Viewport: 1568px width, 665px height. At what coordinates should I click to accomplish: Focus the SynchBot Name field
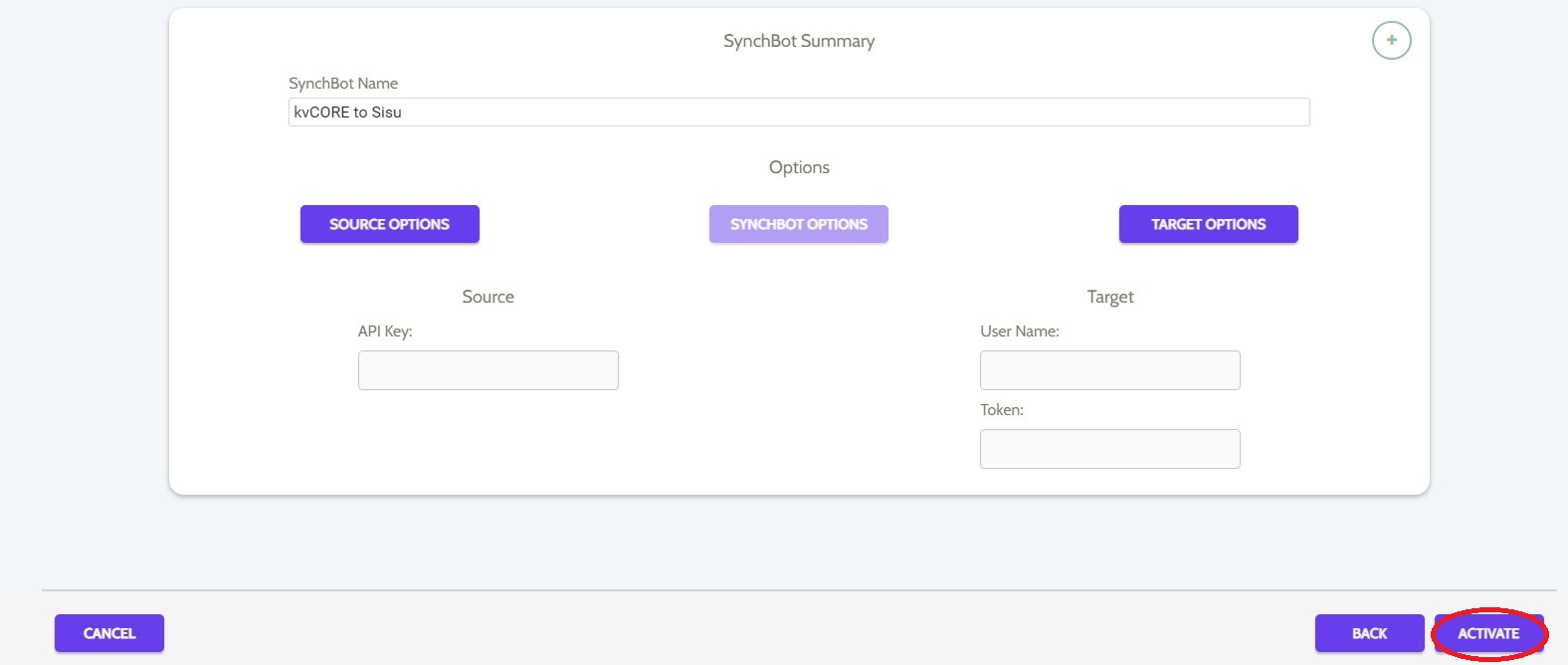pos(799,111)
